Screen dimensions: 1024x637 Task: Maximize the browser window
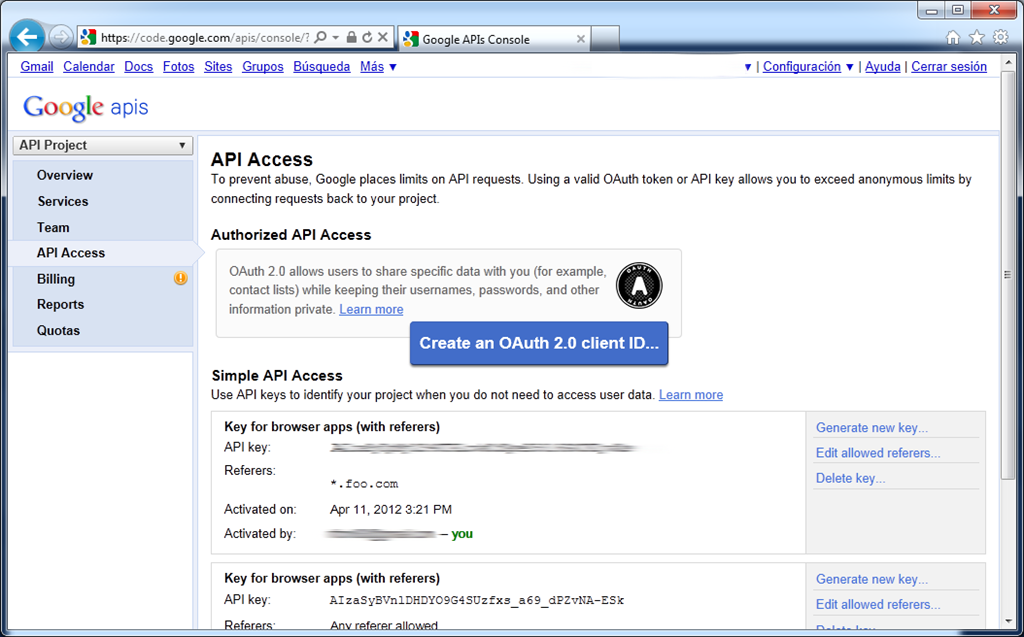pyautogui.click(x=958, y=10)
